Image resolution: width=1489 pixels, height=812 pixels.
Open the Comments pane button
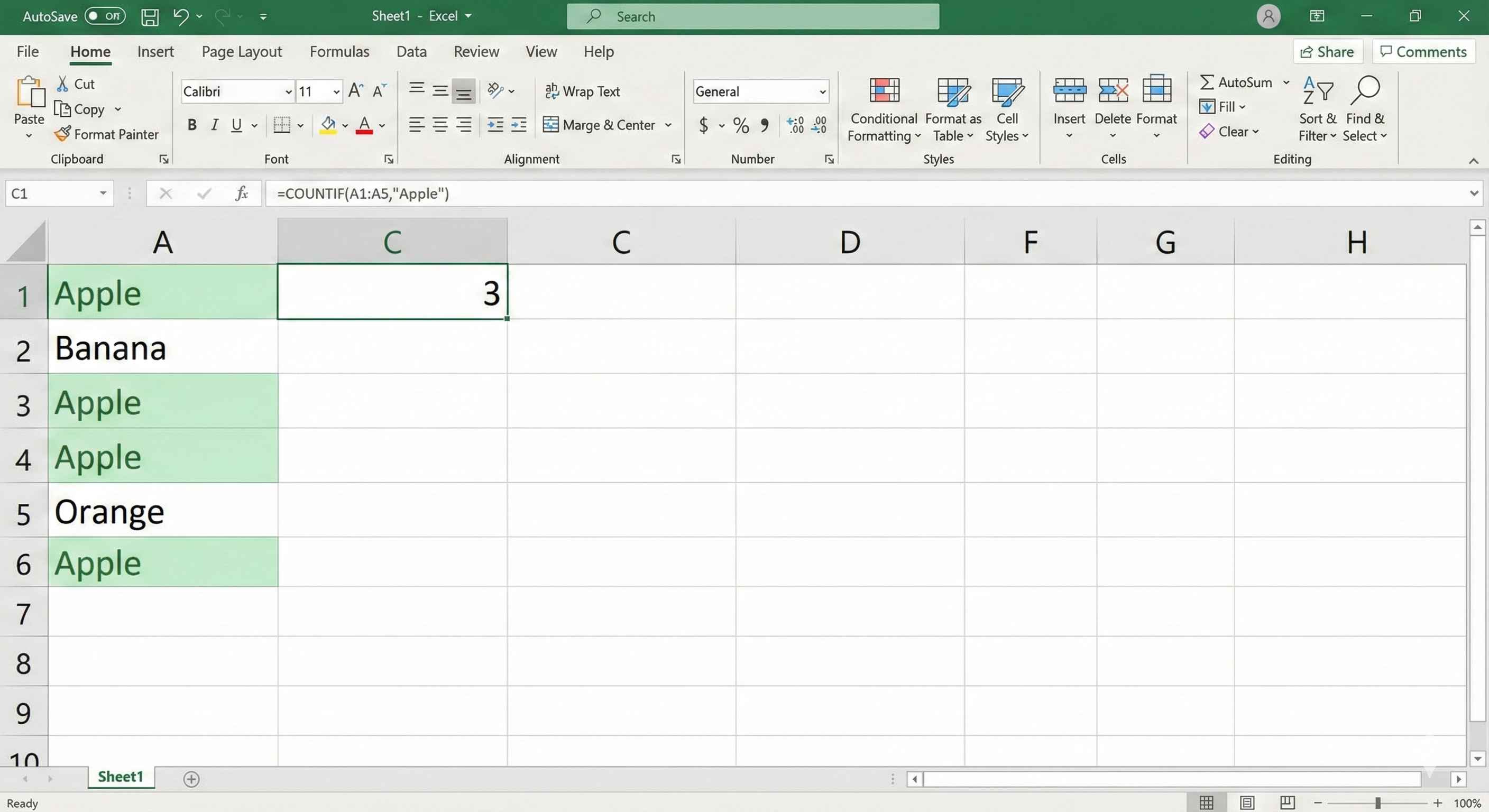click(1423, 51)
